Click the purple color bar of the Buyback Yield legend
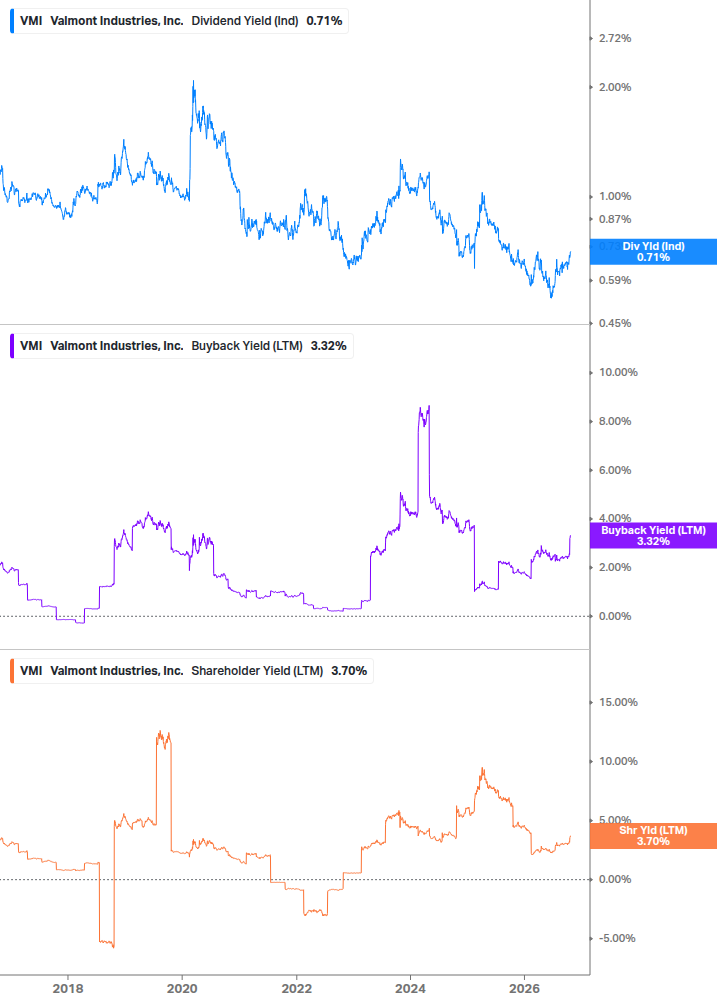Image resolution: width=717 pixels, height=1005 pixels. coord(12,346)
